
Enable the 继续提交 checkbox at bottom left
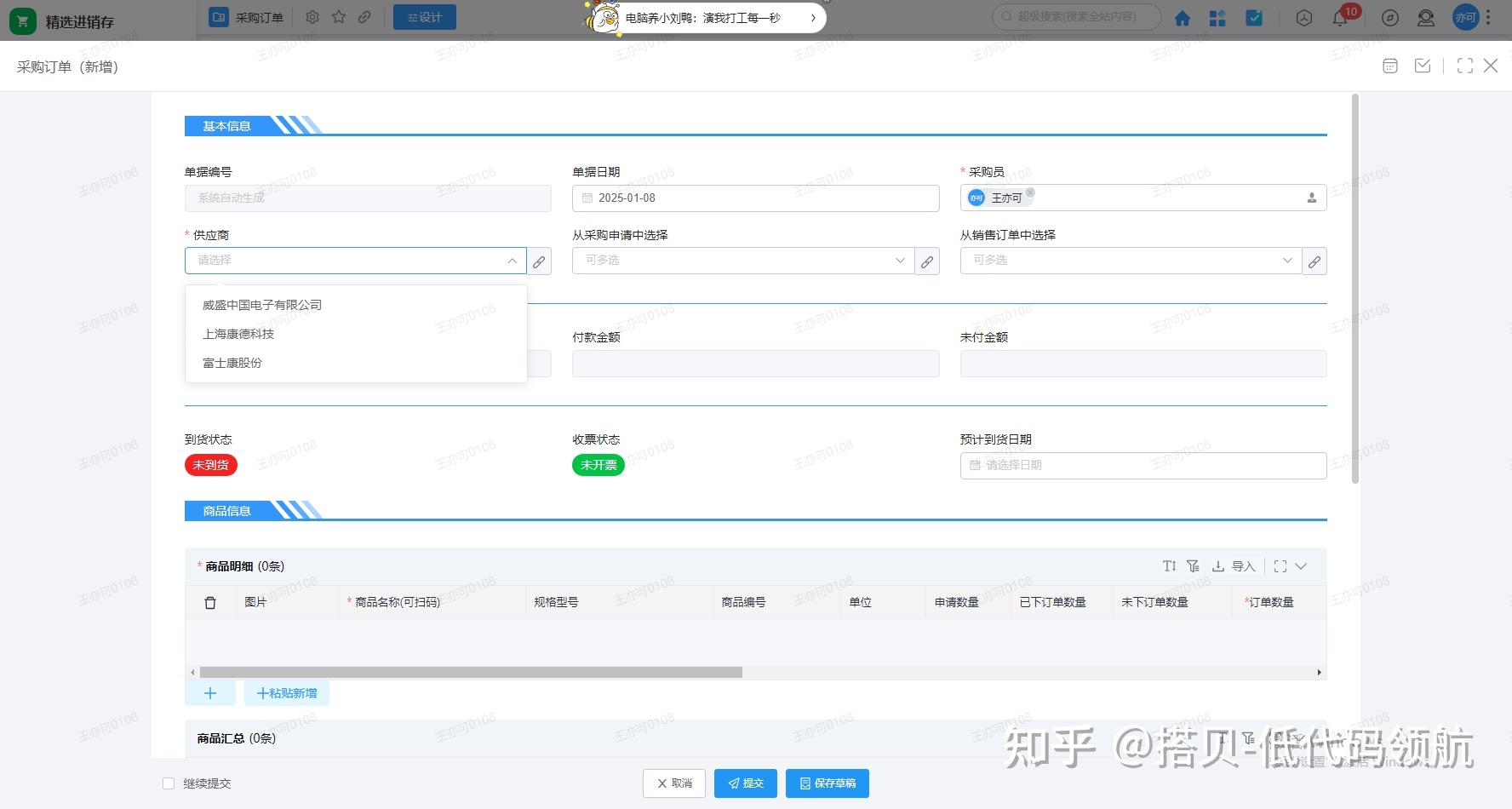[x=169, y=783]
